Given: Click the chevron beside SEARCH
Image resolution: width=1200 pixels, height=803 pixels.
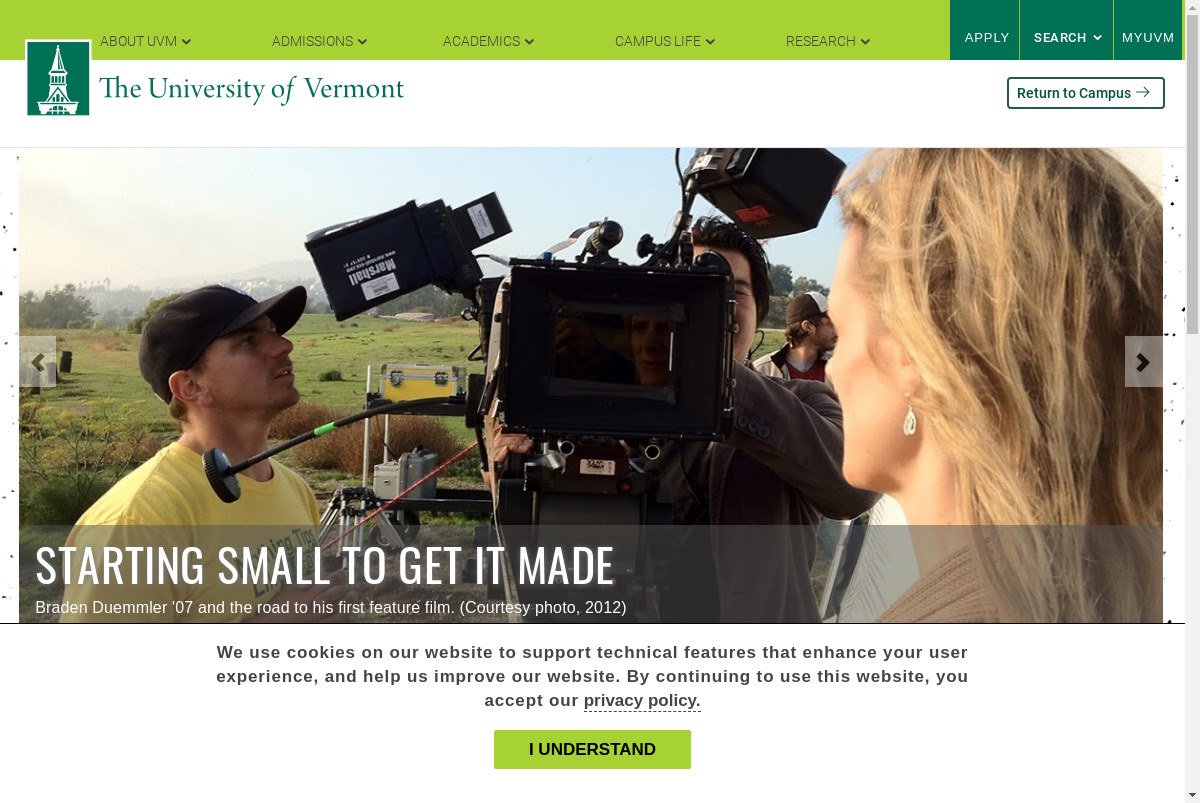Looking at the screenshot, I should click(1097, 38).
